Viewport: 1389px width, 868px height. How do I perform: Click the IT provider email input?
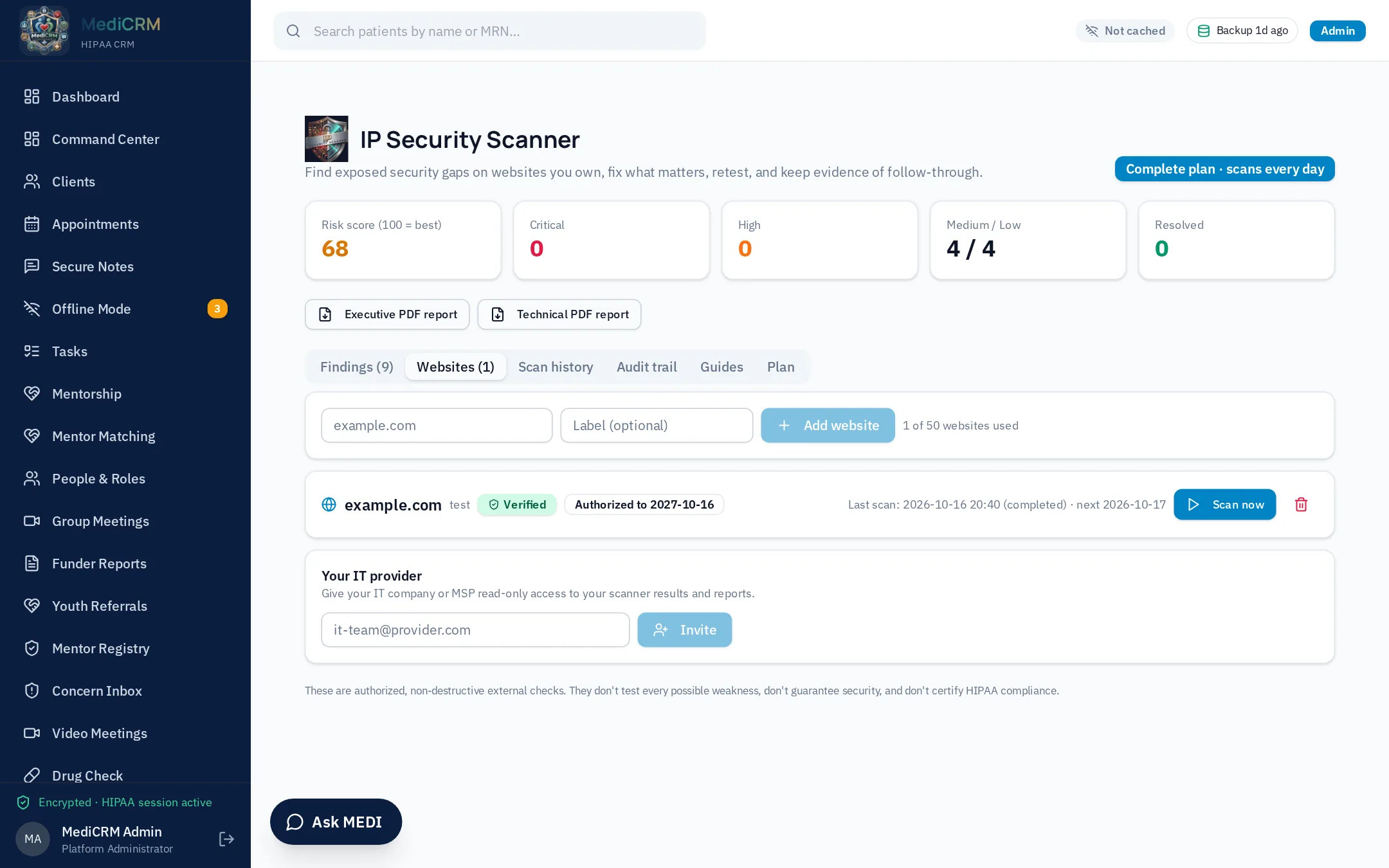click(x=475, y=629)
